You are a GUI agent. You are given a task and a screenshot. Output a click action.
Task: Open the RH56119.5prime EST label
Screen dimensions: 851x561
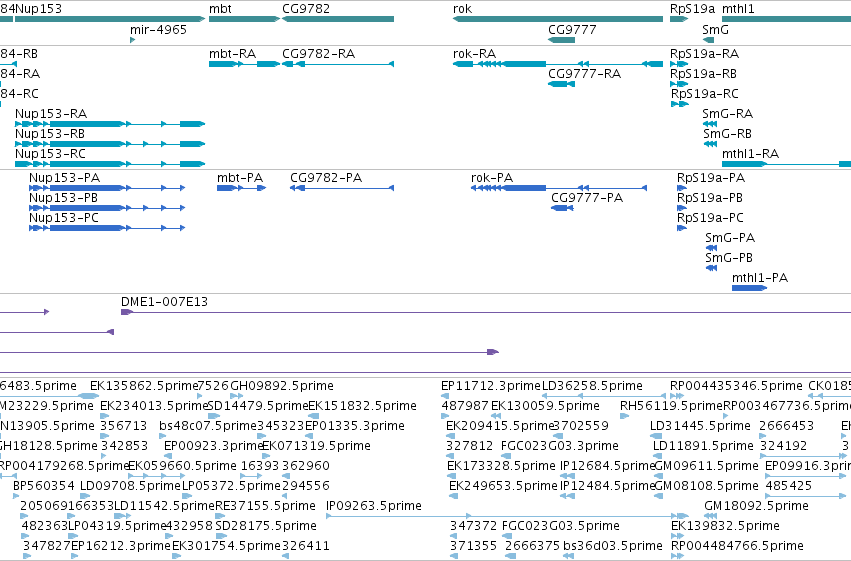click(671, 406)
